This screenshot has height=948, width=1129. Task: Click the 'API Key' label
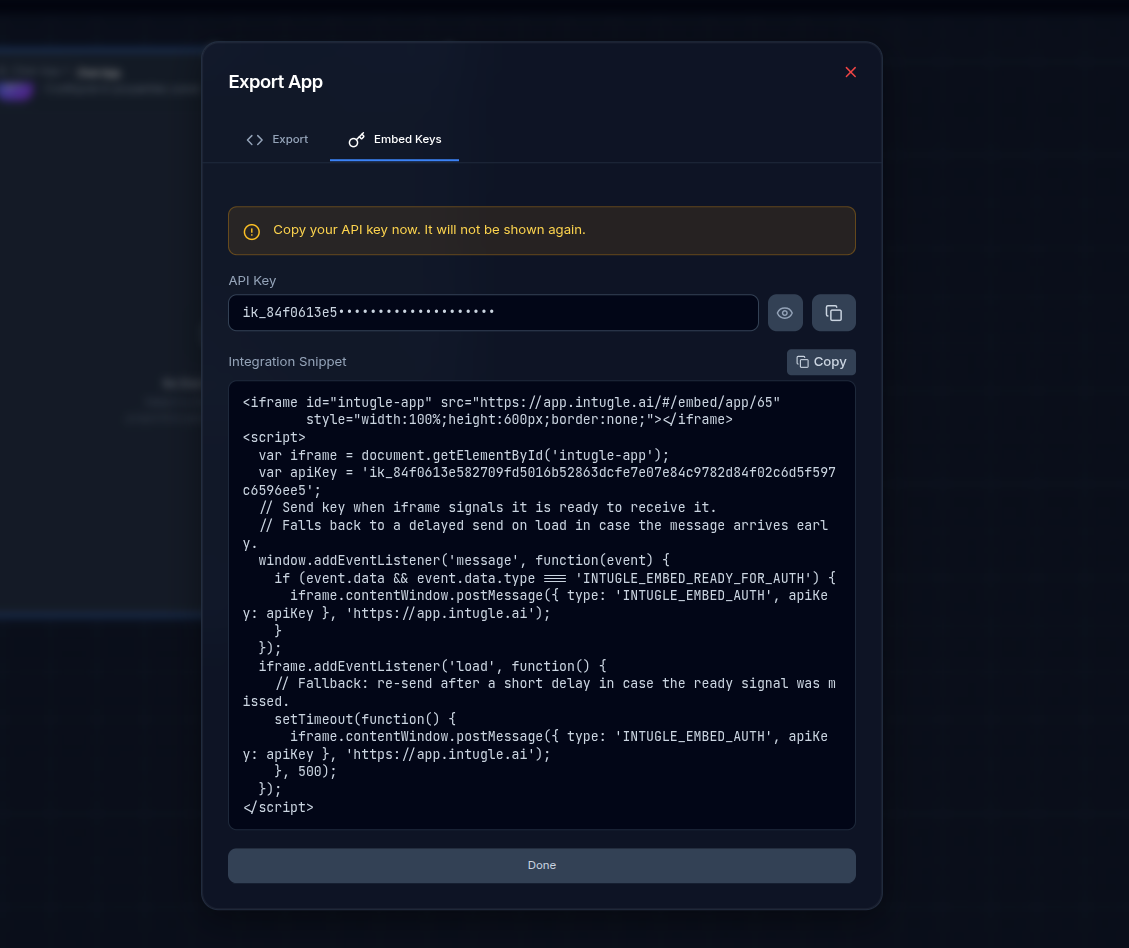click(252, 281)
